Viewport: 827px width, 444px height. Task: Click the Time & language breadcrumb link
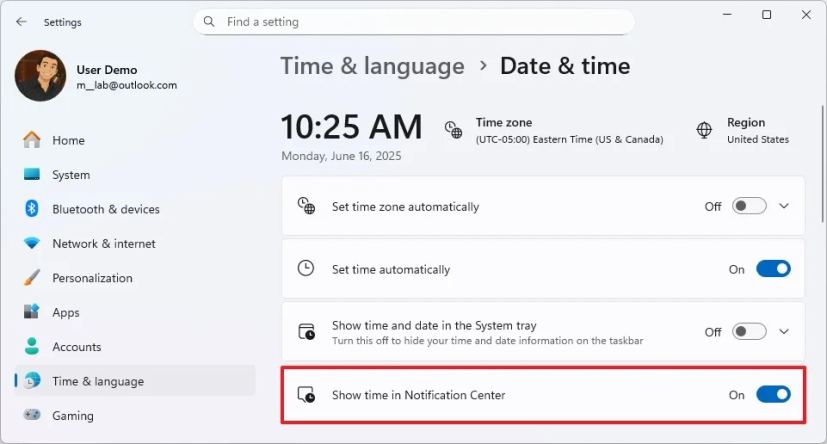click(x=372, y=67)
